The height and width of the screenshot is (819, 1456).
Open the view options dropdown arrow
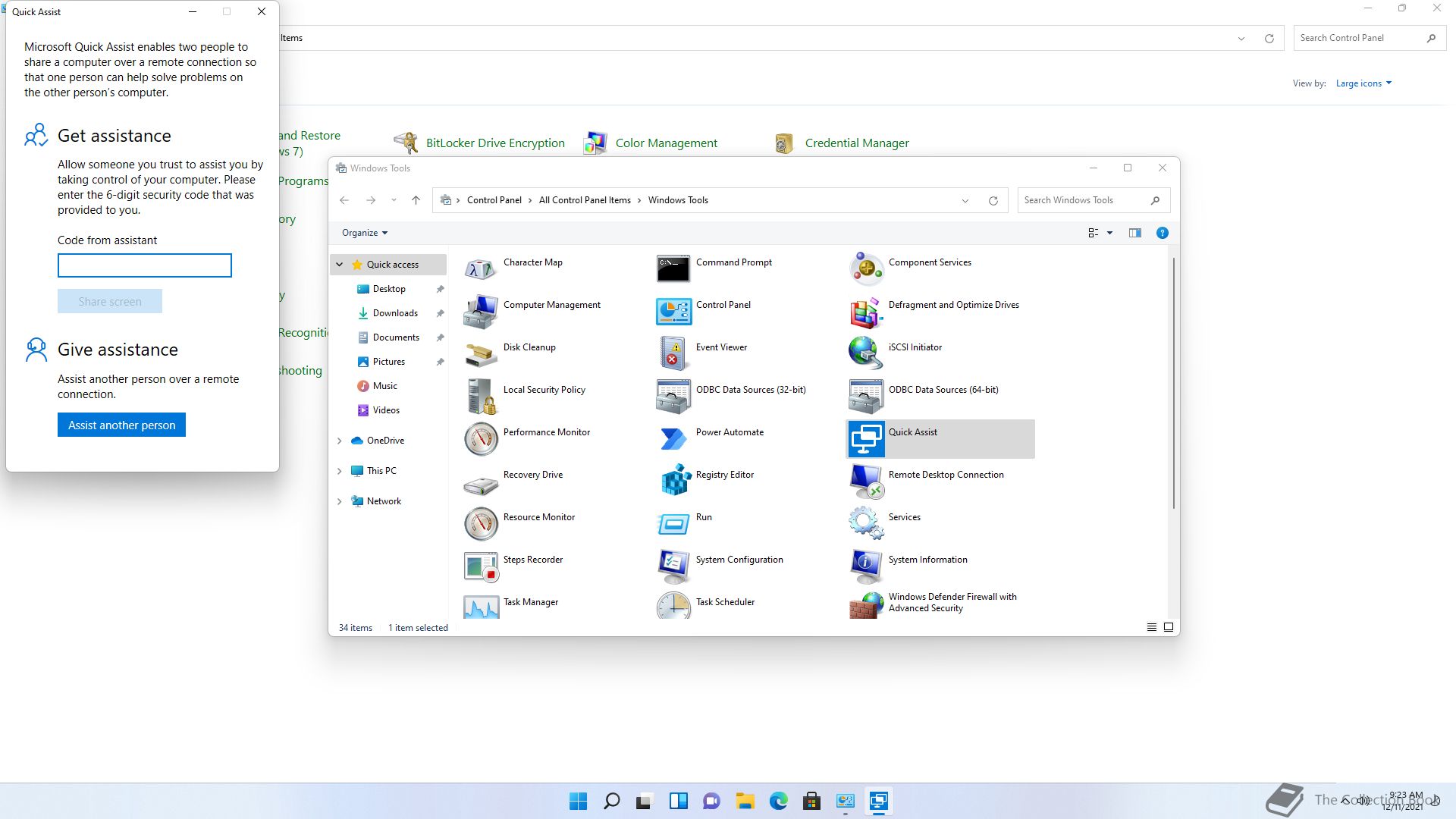[x=1109, y=234]
